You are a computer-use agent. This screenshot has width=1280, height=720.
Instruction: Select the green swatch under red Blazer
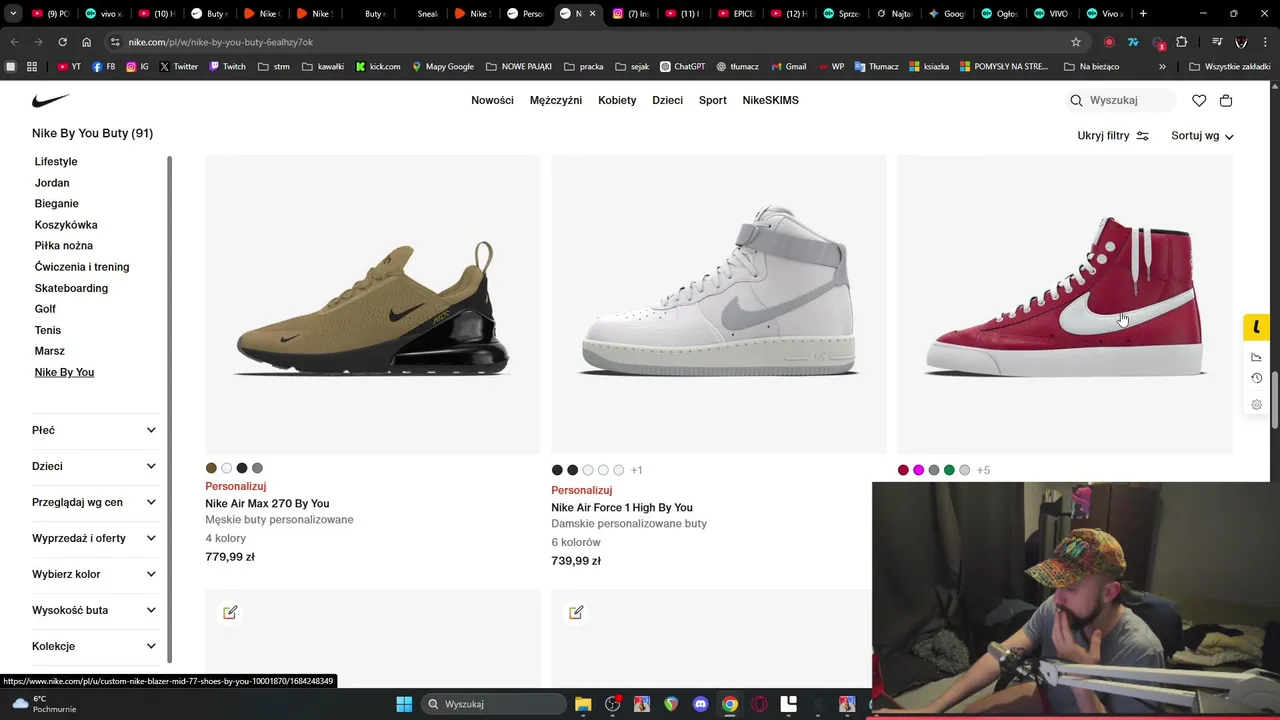point(949,470)
